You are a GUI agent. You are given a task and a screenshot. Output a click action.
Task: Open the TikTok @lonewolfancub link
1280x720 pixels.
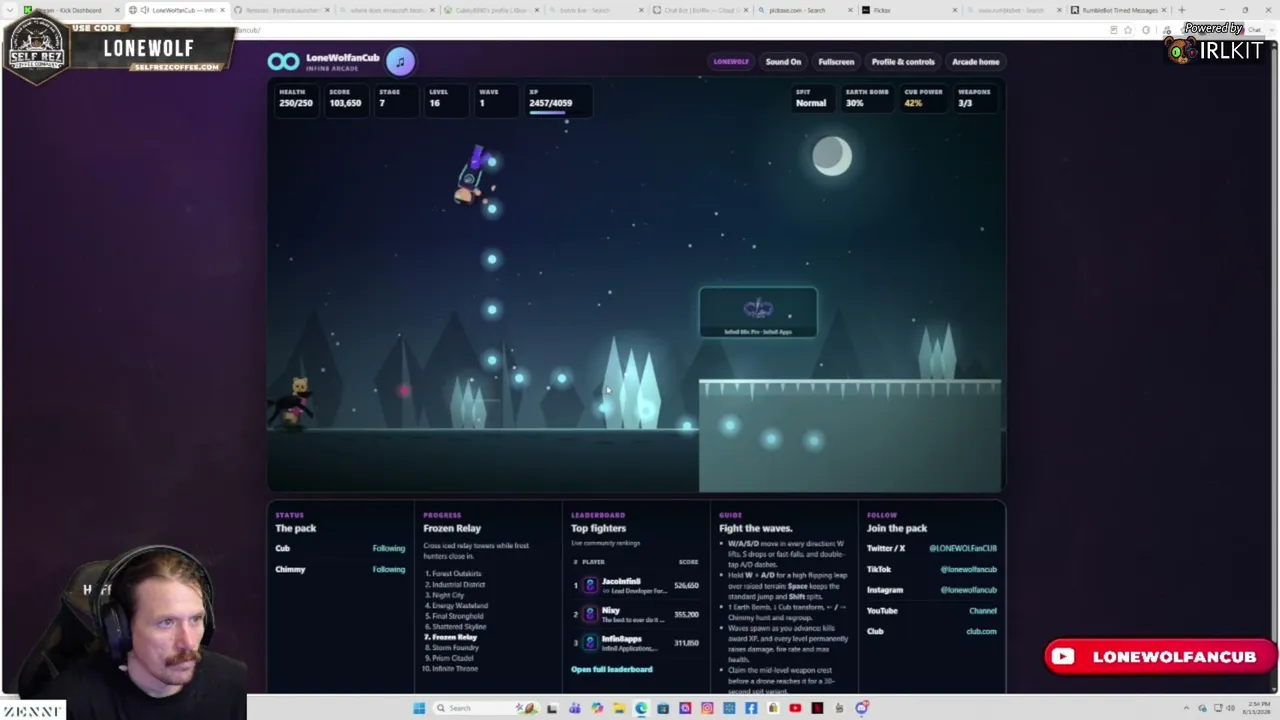click(x=968, y=569)
